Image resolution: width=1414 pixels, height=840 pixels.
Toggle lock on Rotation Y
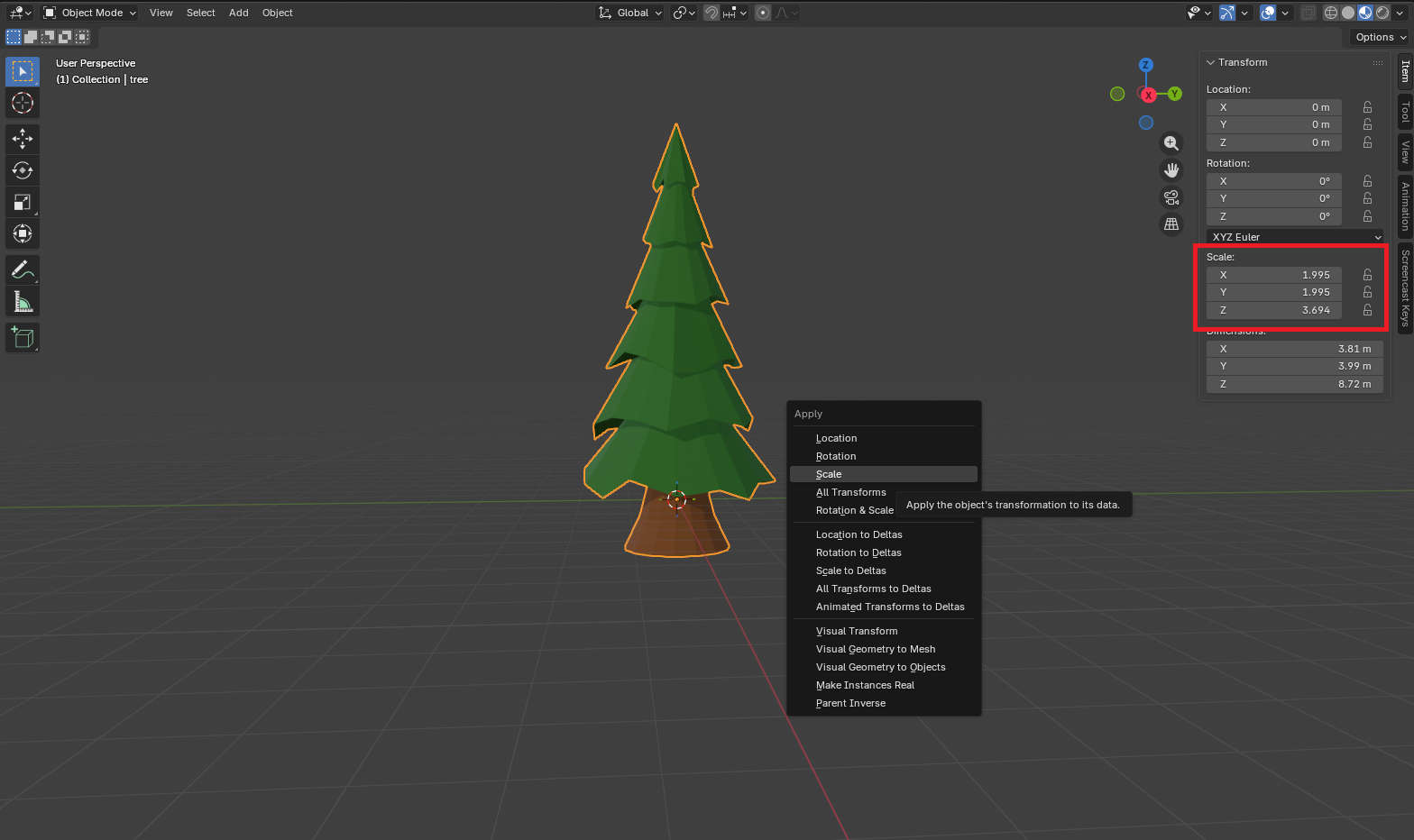click(1367, 198)
